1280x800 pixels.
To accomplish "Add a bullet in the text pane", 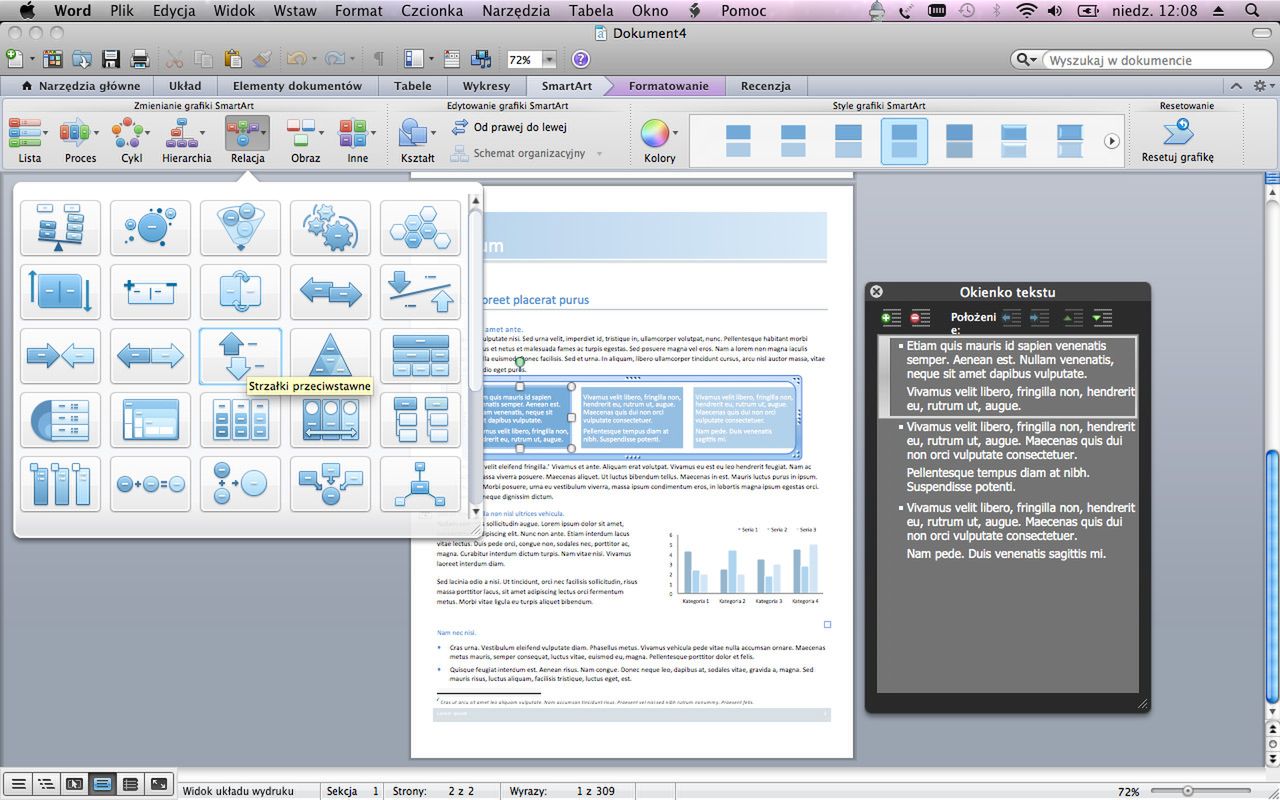I will pos(890,318).
